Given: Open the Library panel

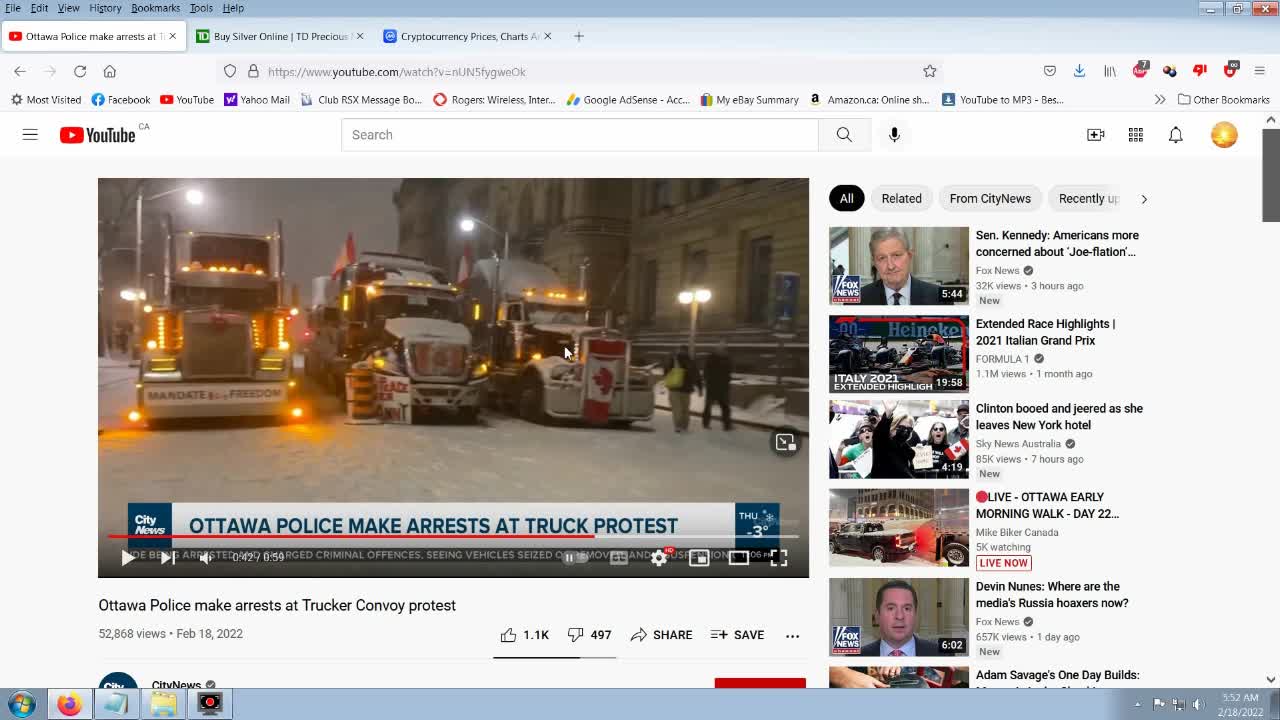Looking at the screenshot, I should coord(1110,71).
